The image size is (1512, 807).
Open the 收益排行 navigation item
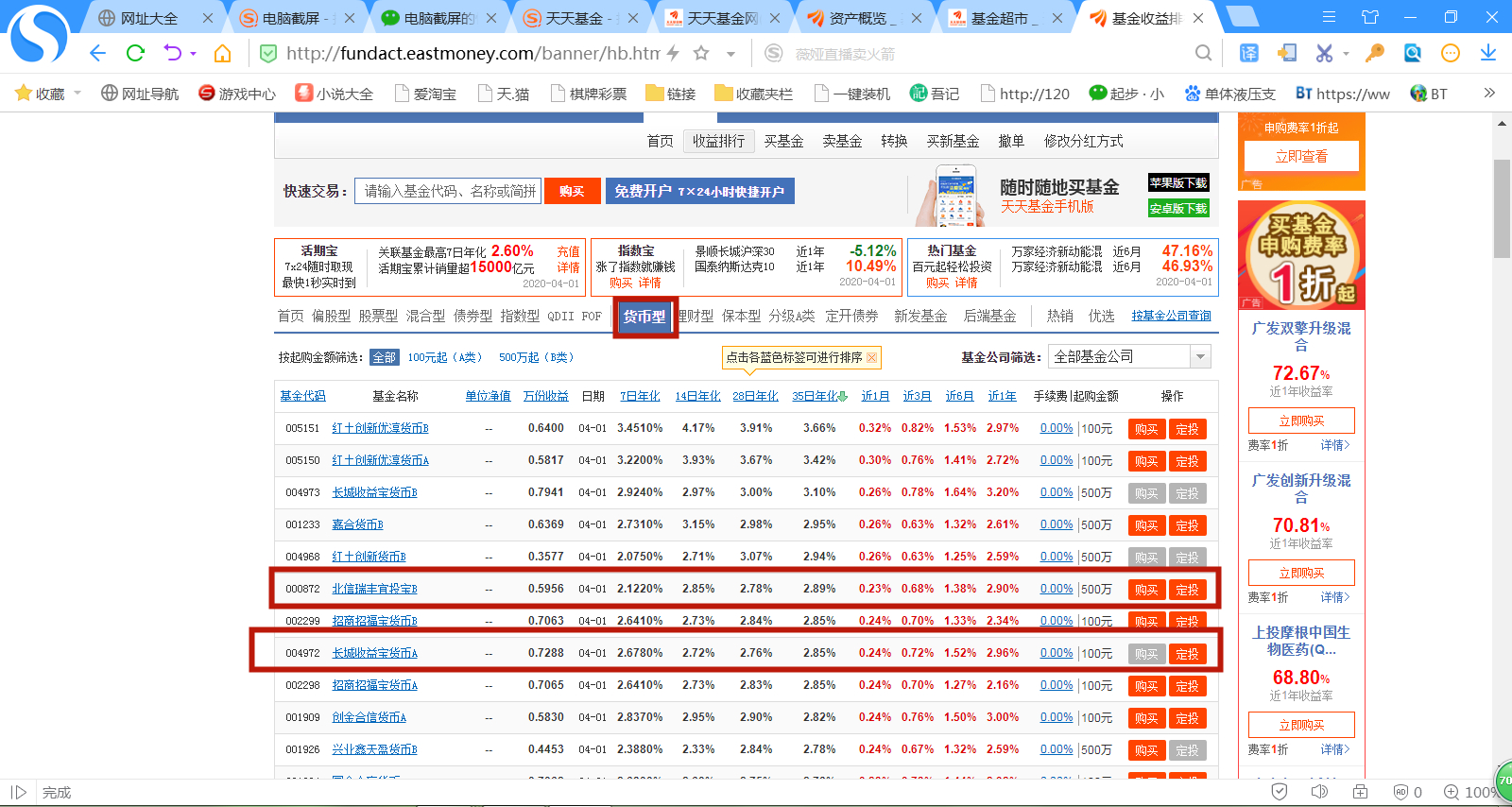click(x=718, y=141)
